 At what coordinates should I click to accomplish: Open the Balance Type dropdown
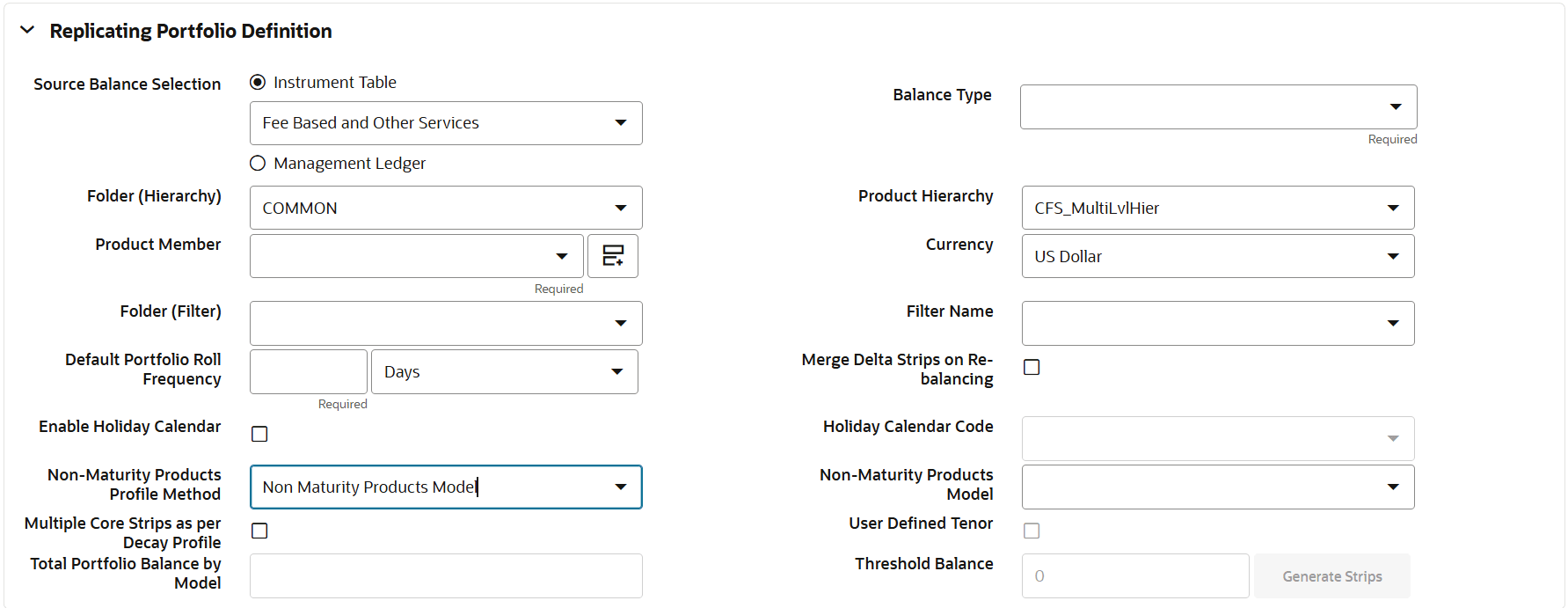1395,106
